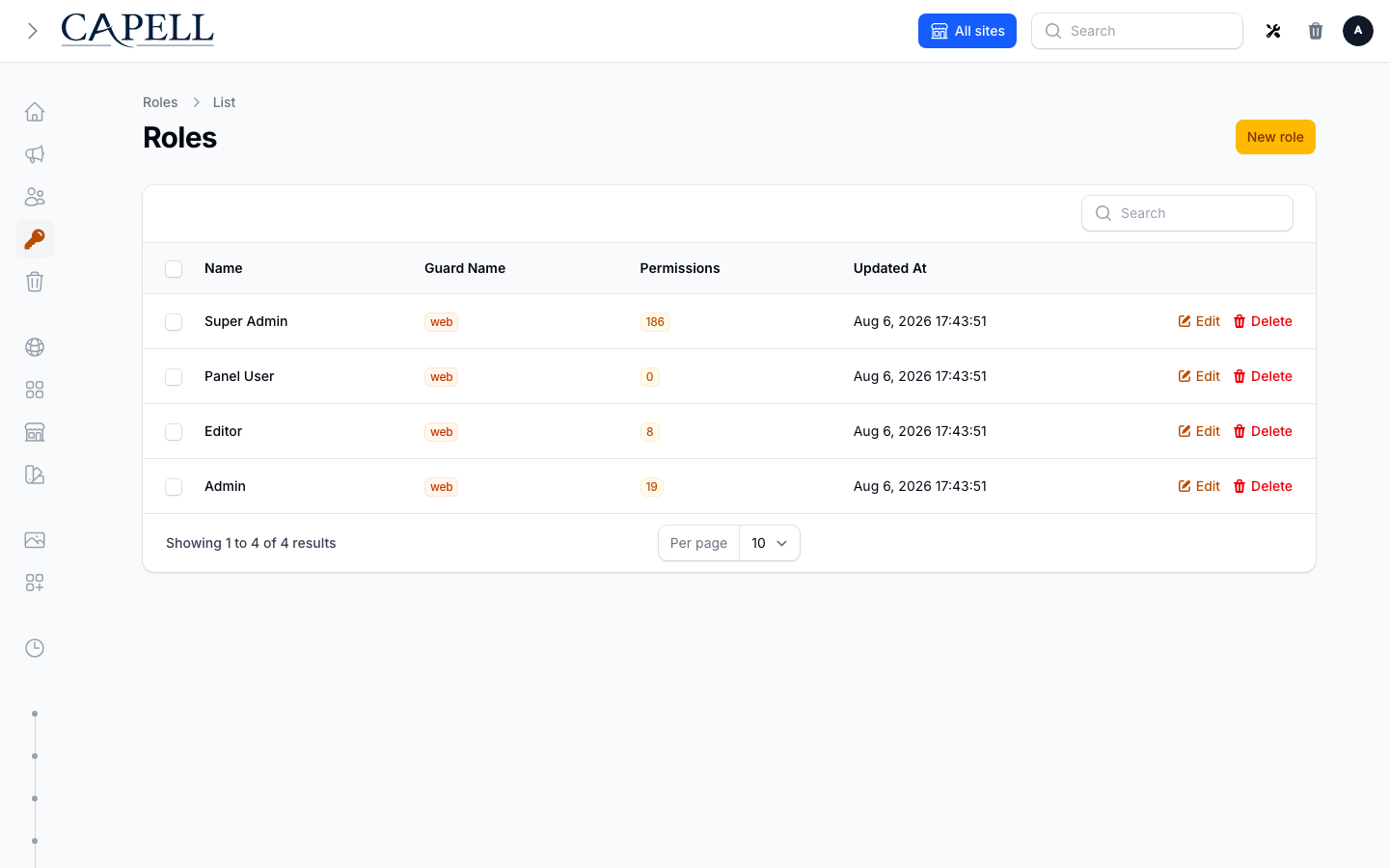Screen dimensions: 1389x868
Task: Expand the sidebar with the chevron arrow
Action: point(33,31)
